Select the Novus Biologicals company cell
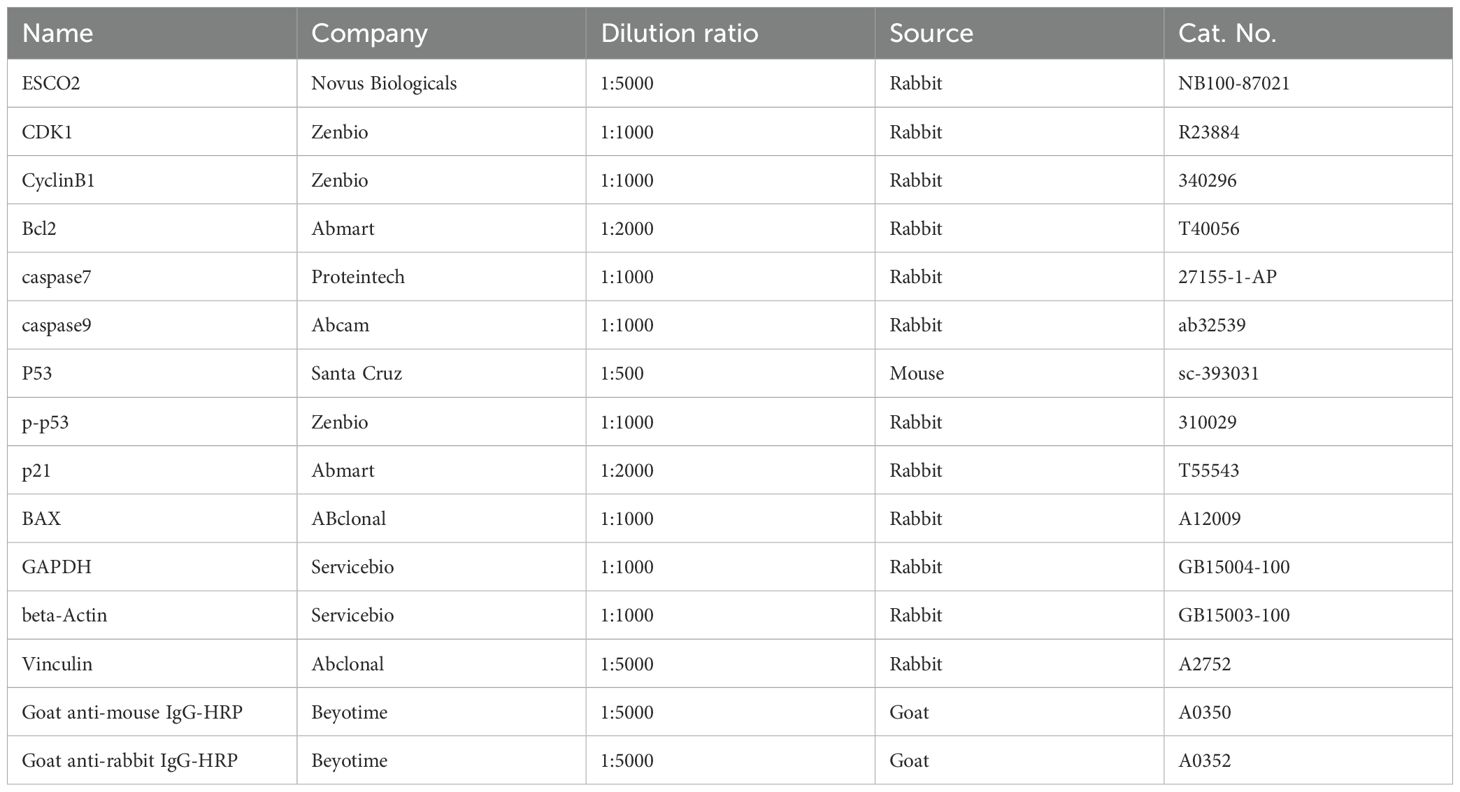Screen dimensions: 1460x792 click(384, 84)
